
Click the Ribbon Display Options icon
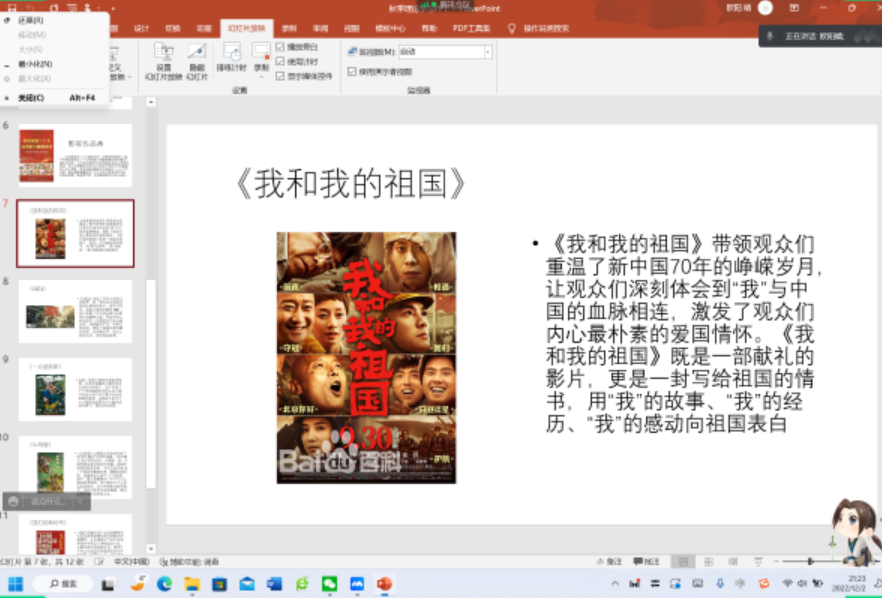(x=794, y=8)
